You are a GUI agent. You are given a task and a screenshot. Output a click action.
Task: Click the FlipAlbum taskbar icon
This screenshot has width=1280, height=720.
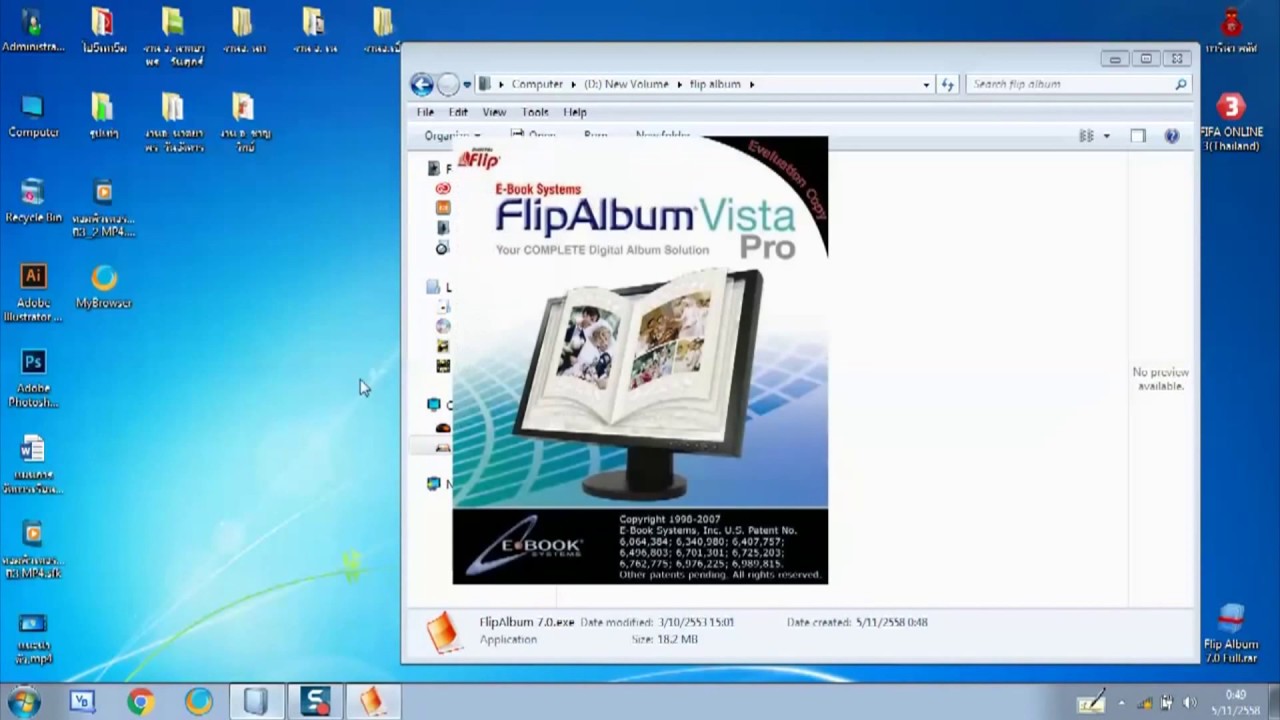pos(373,702)
